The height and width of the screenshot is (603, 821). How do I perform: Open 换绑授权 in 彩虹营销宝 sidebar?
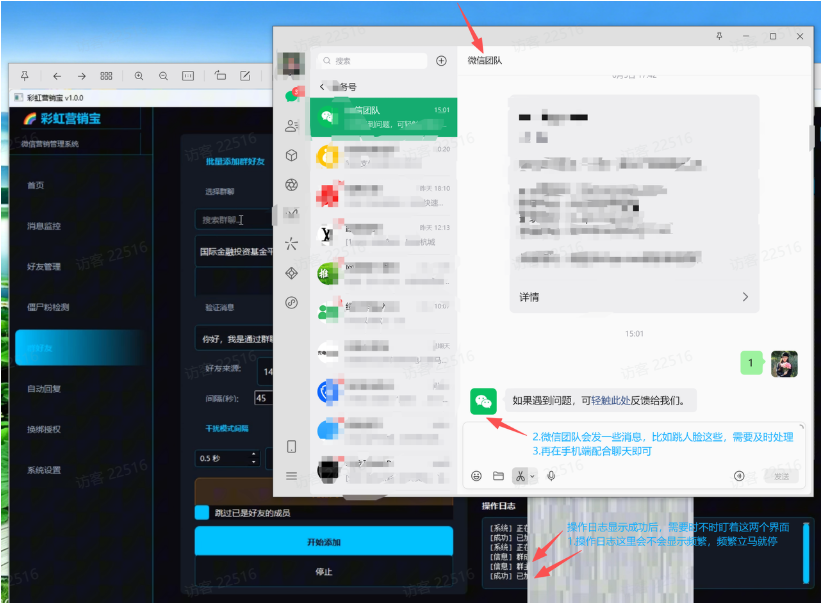click(x=44, y=429)
